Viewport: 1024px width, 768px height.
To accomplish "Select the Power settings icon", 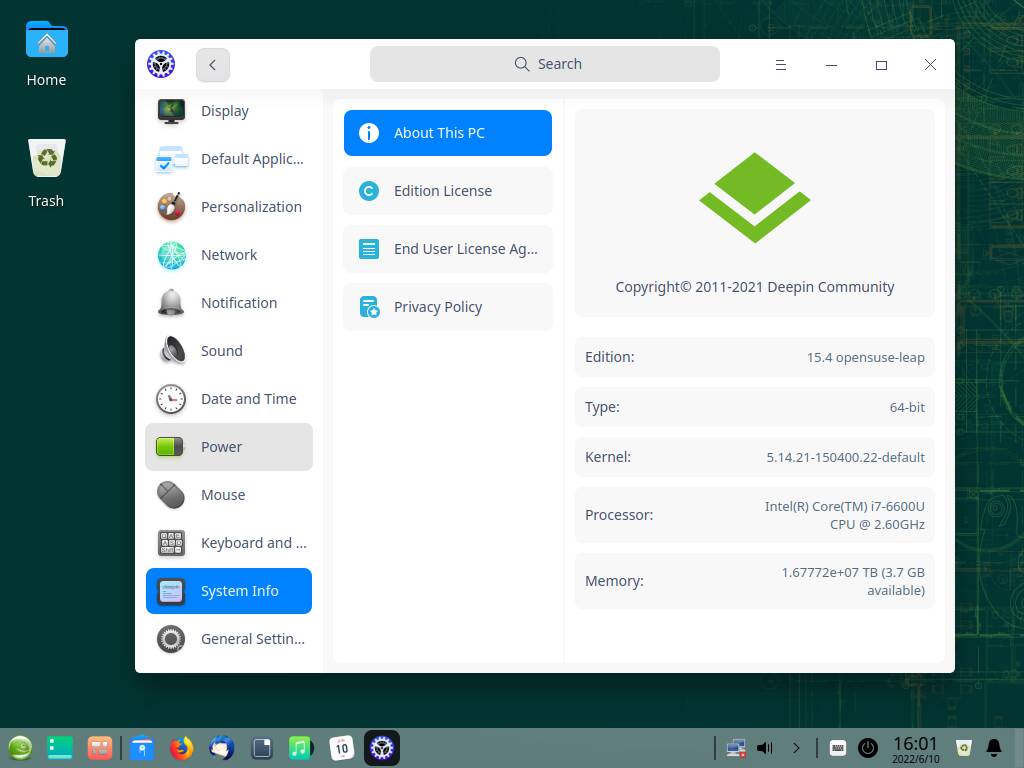I will click(x=171, y=447).
